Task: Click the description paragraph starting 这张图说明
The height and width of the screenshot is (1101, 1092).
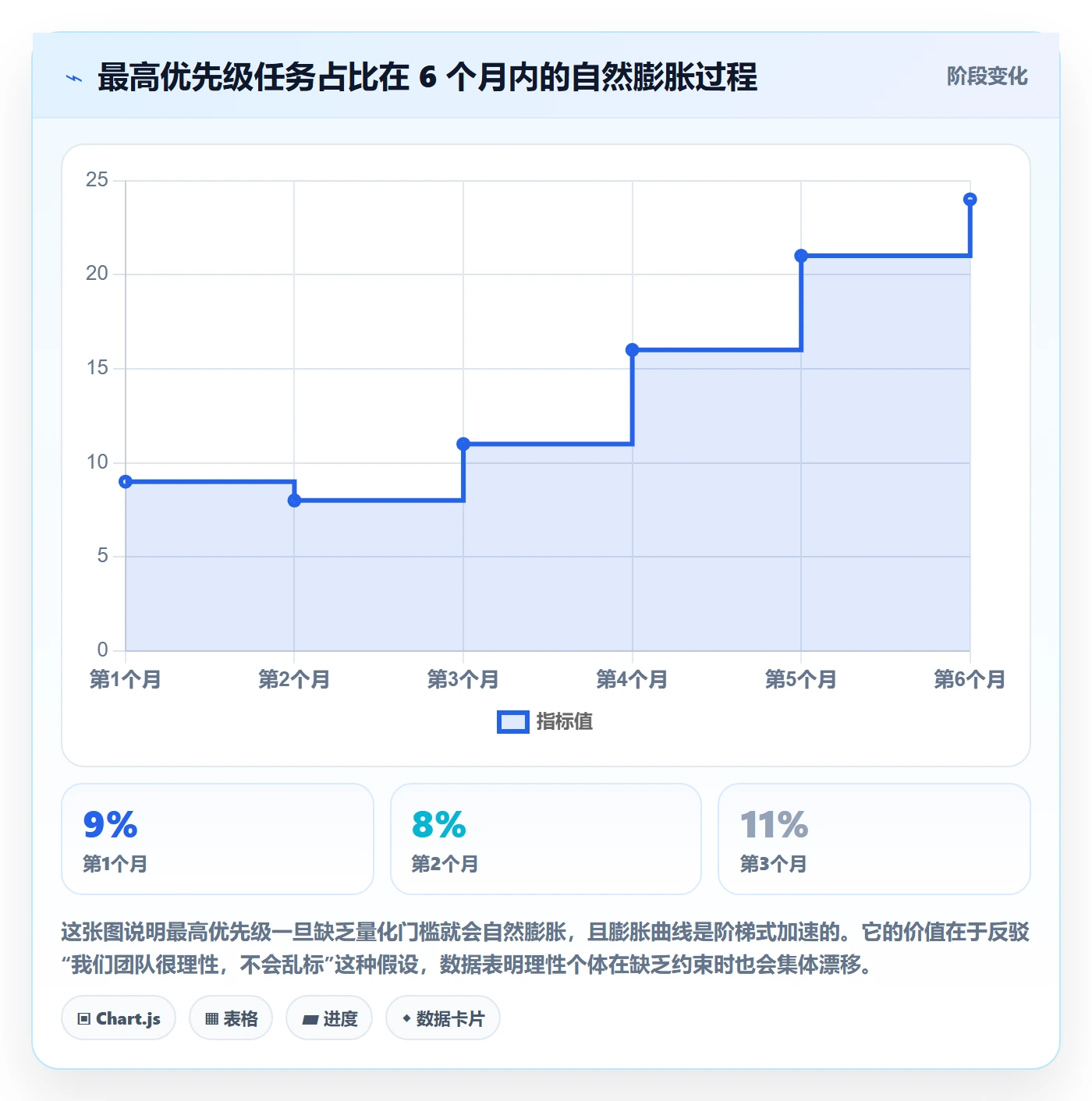Action: (x=545, y=948)
